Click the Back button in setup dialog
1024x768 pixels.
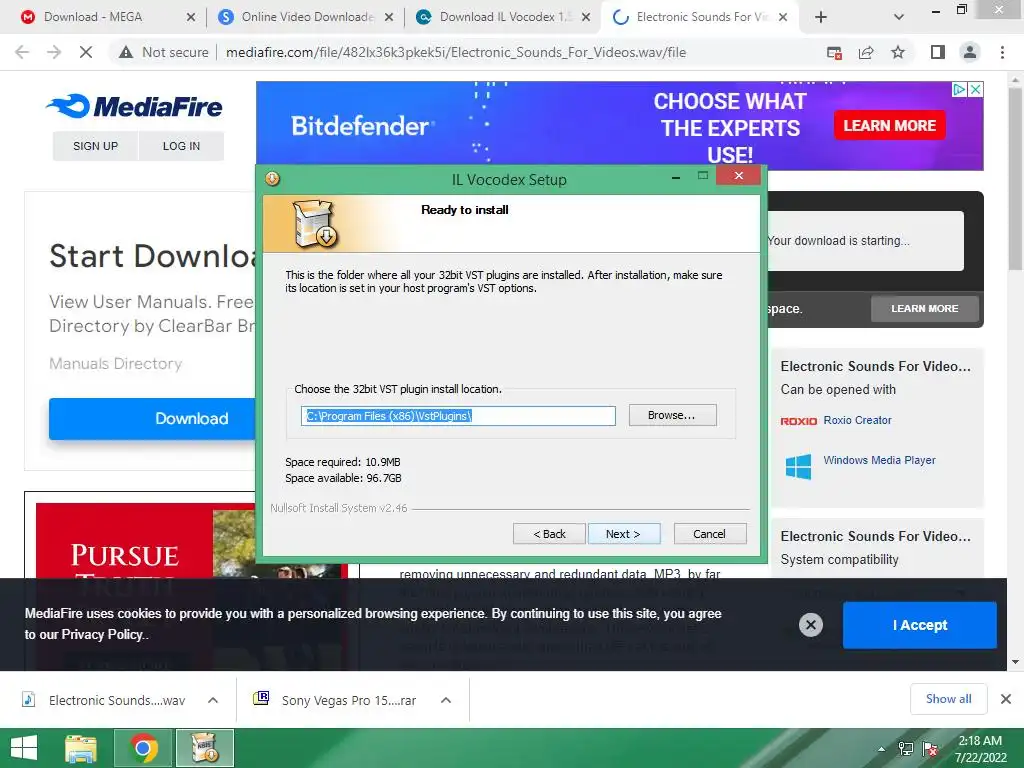(x=549, y=534)
